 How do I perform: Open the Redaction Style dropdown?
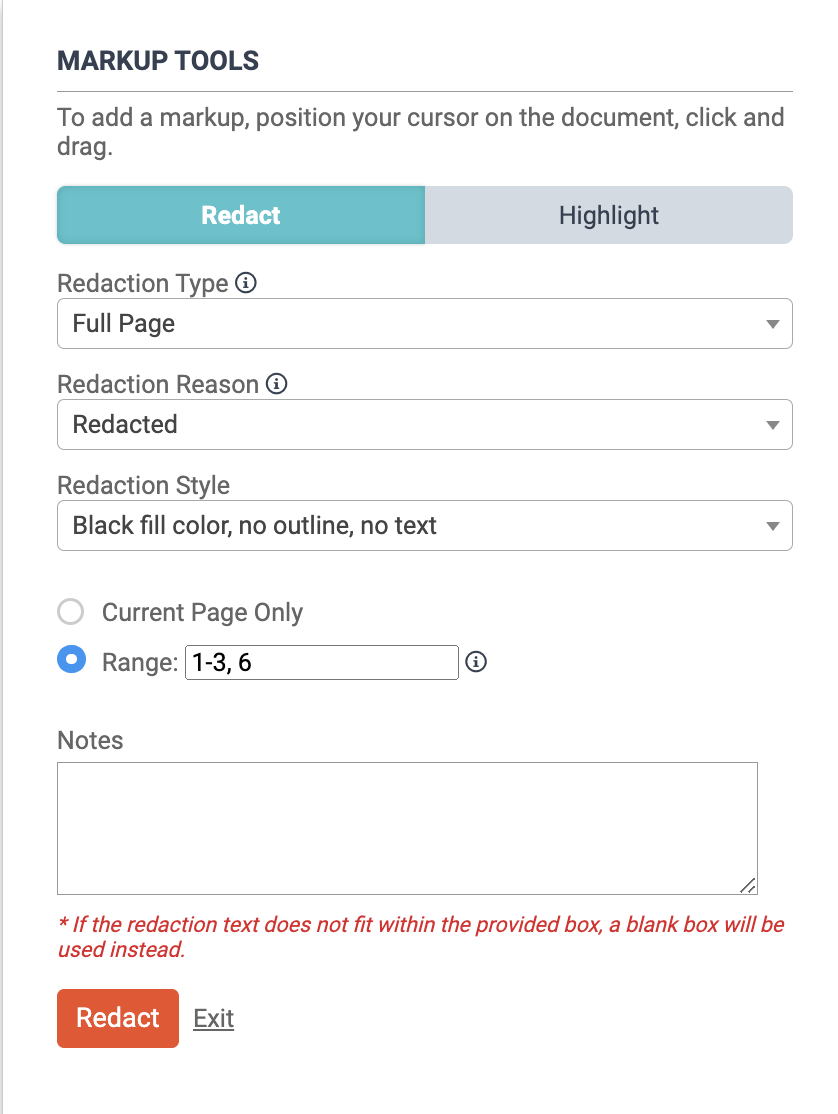click(424, 525)
